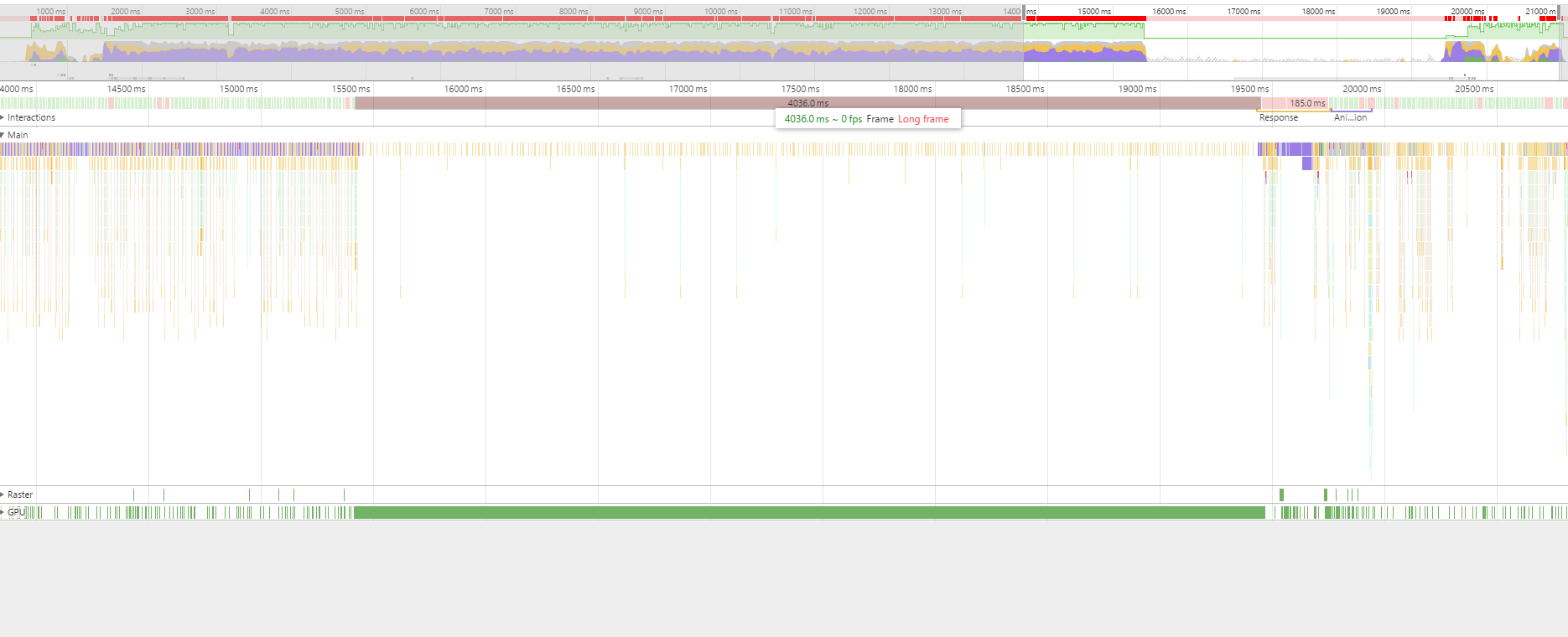
Task: Expand the Raster track
Action: [3, 495]
